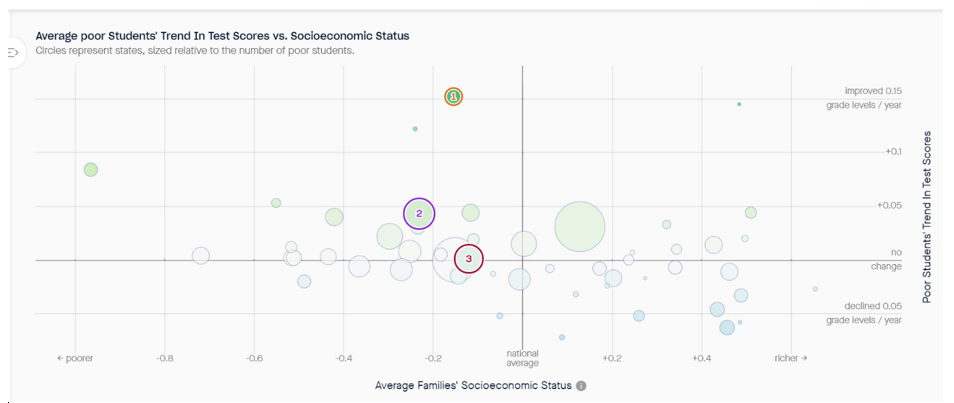Expand the side panel arrow button
Screen dimensions: 954x403
coord(14,53)
